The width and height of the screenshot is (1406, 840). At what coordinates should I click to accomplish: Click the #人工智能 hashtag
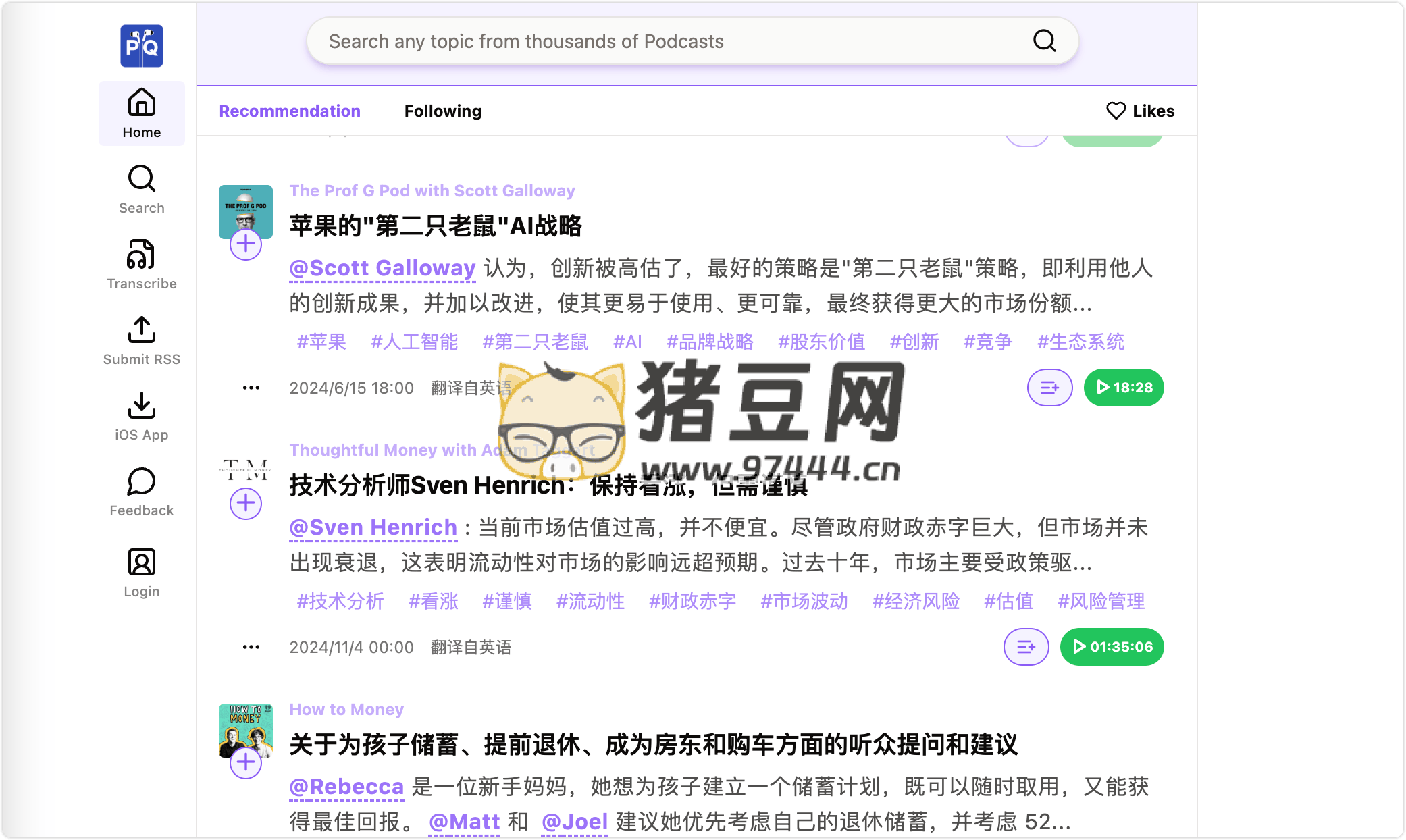tap(415, 342)
